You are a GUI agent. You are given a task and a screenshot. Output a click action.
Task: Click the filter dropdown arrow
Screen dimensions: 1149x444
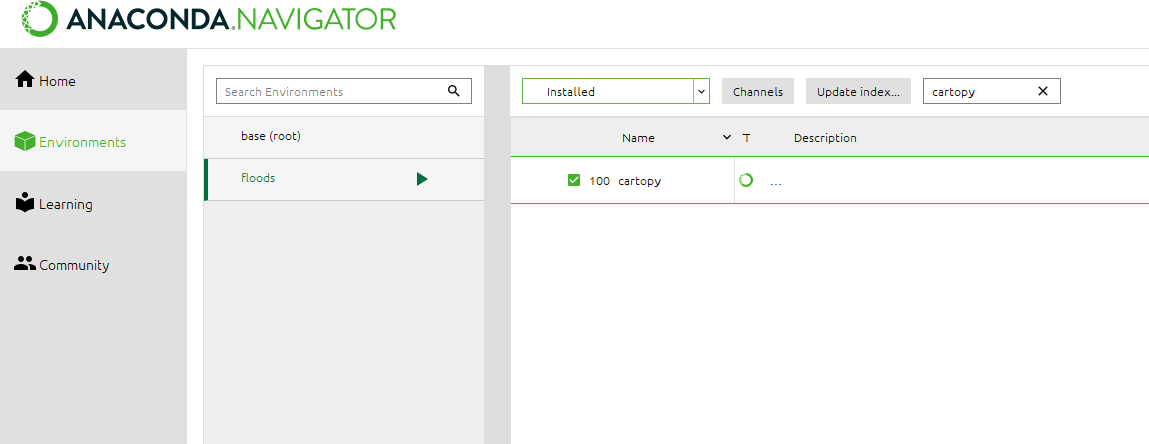point(701,92)
